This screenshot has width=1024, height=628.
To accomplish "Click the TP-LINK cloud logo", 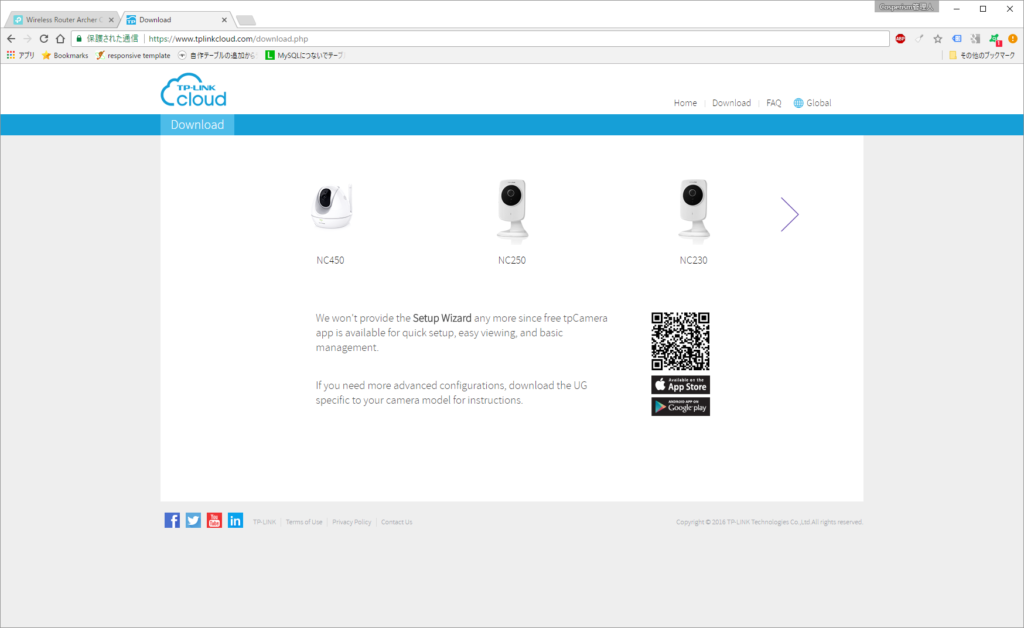I will point(193,90).
